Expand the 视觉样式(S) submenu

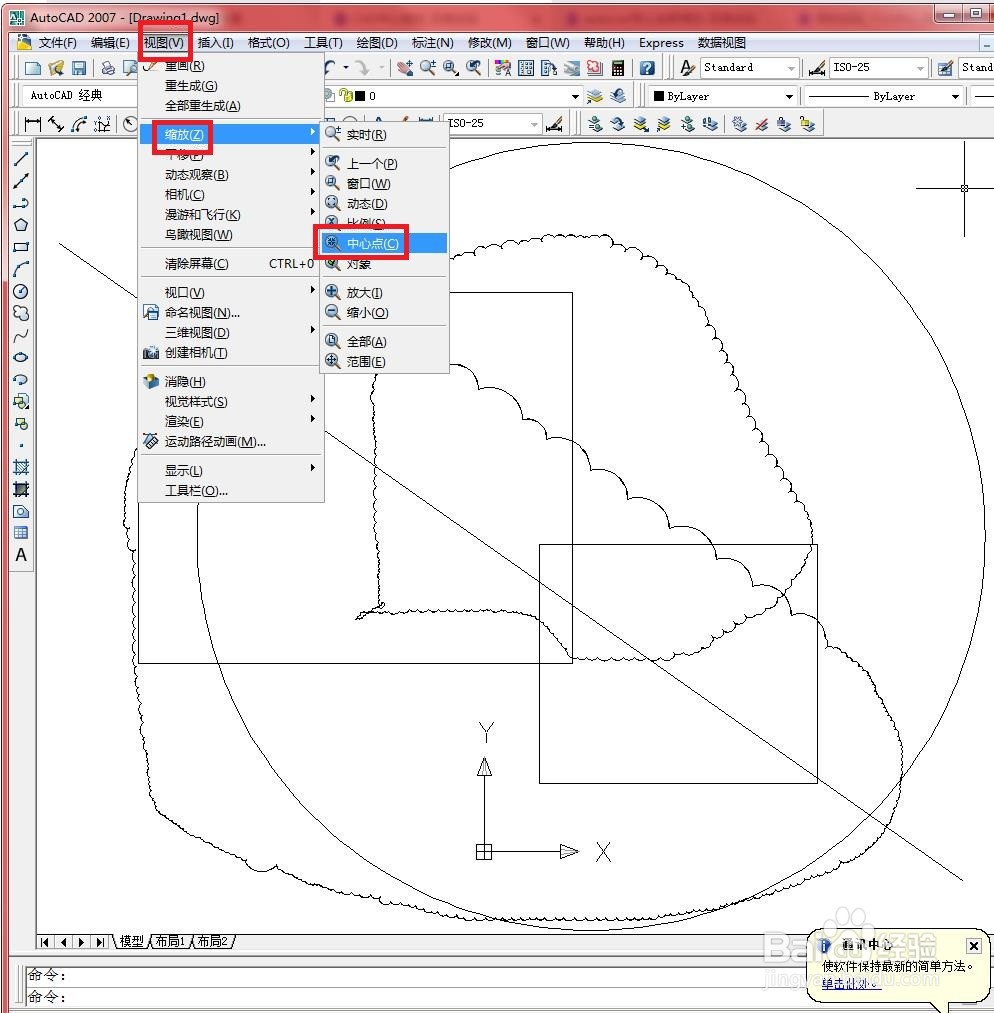[231, 401]
